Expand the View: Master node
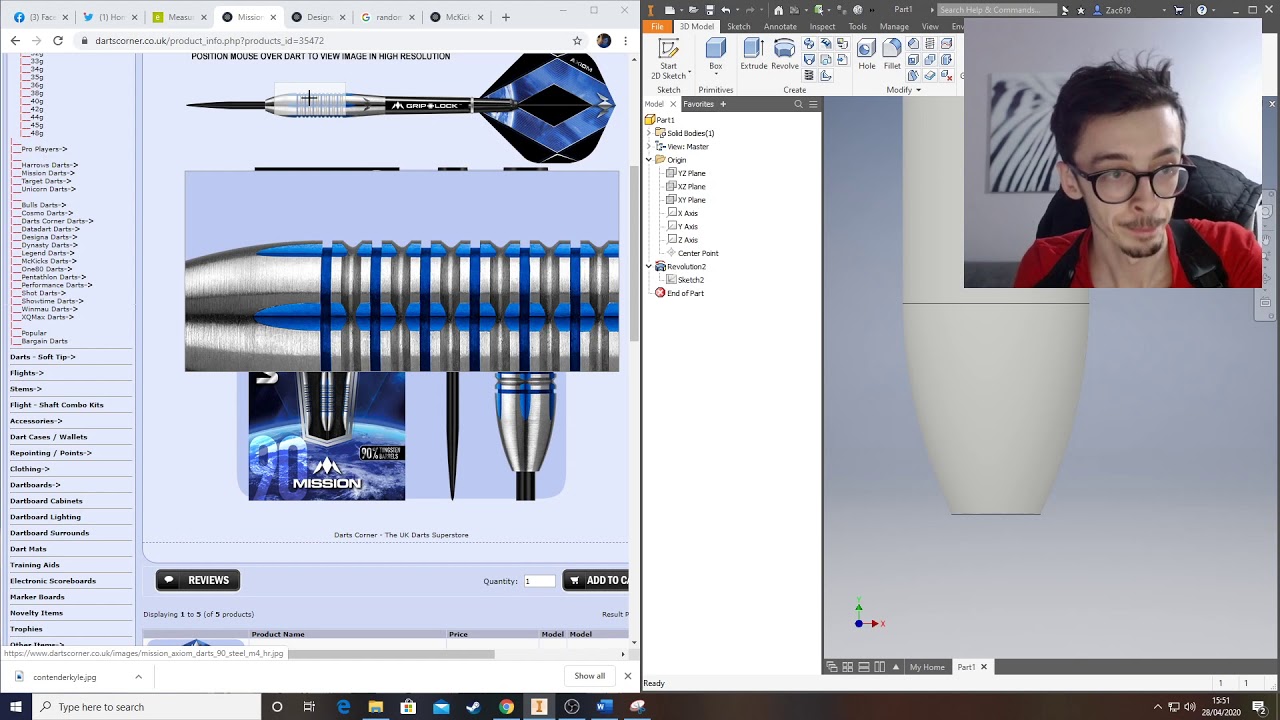This screenshot has width=1280, height=720. click(x=648, y=146)
